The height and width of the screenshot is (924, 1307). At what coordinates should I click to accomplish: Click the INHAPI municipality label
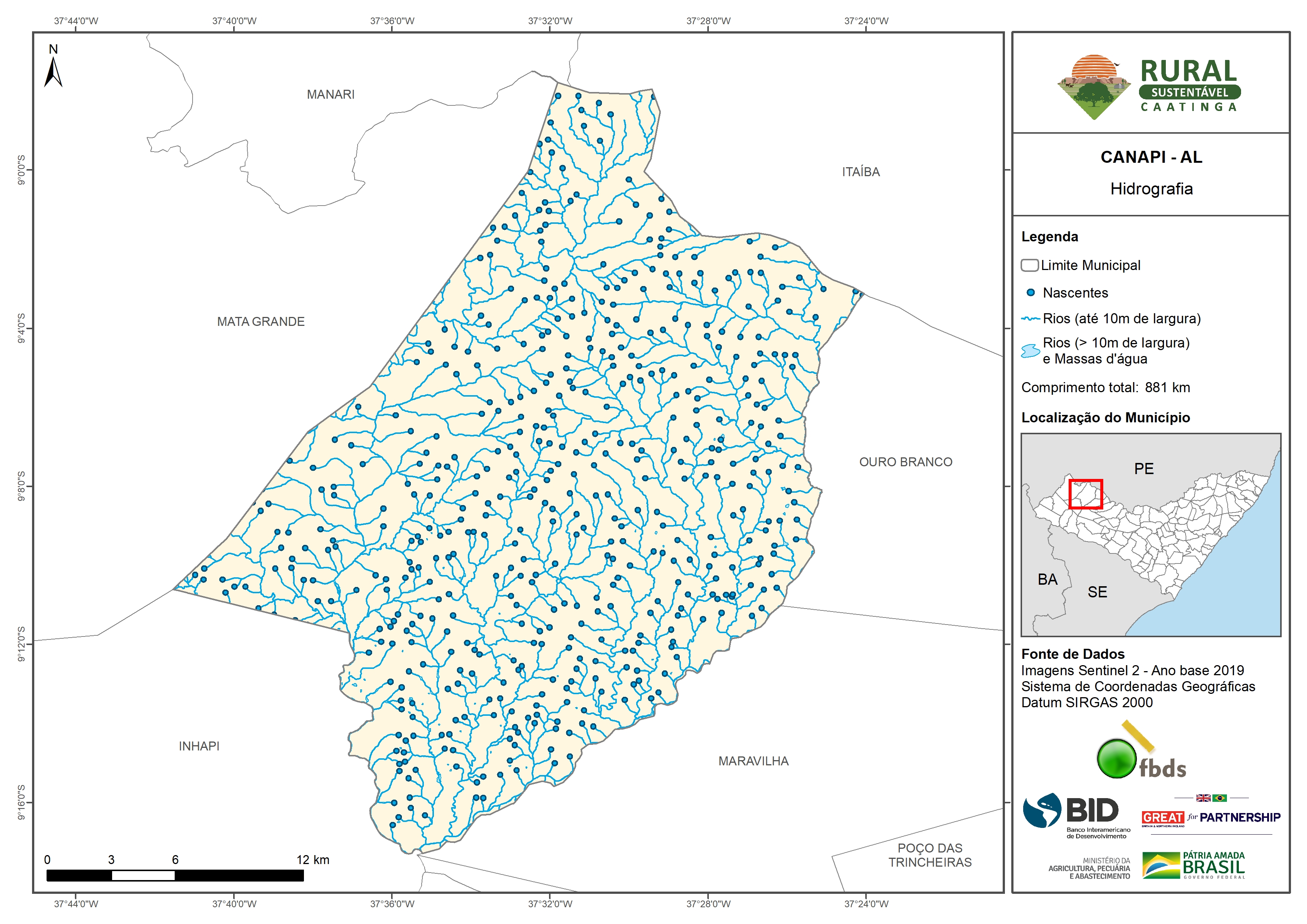coord(199,746)
